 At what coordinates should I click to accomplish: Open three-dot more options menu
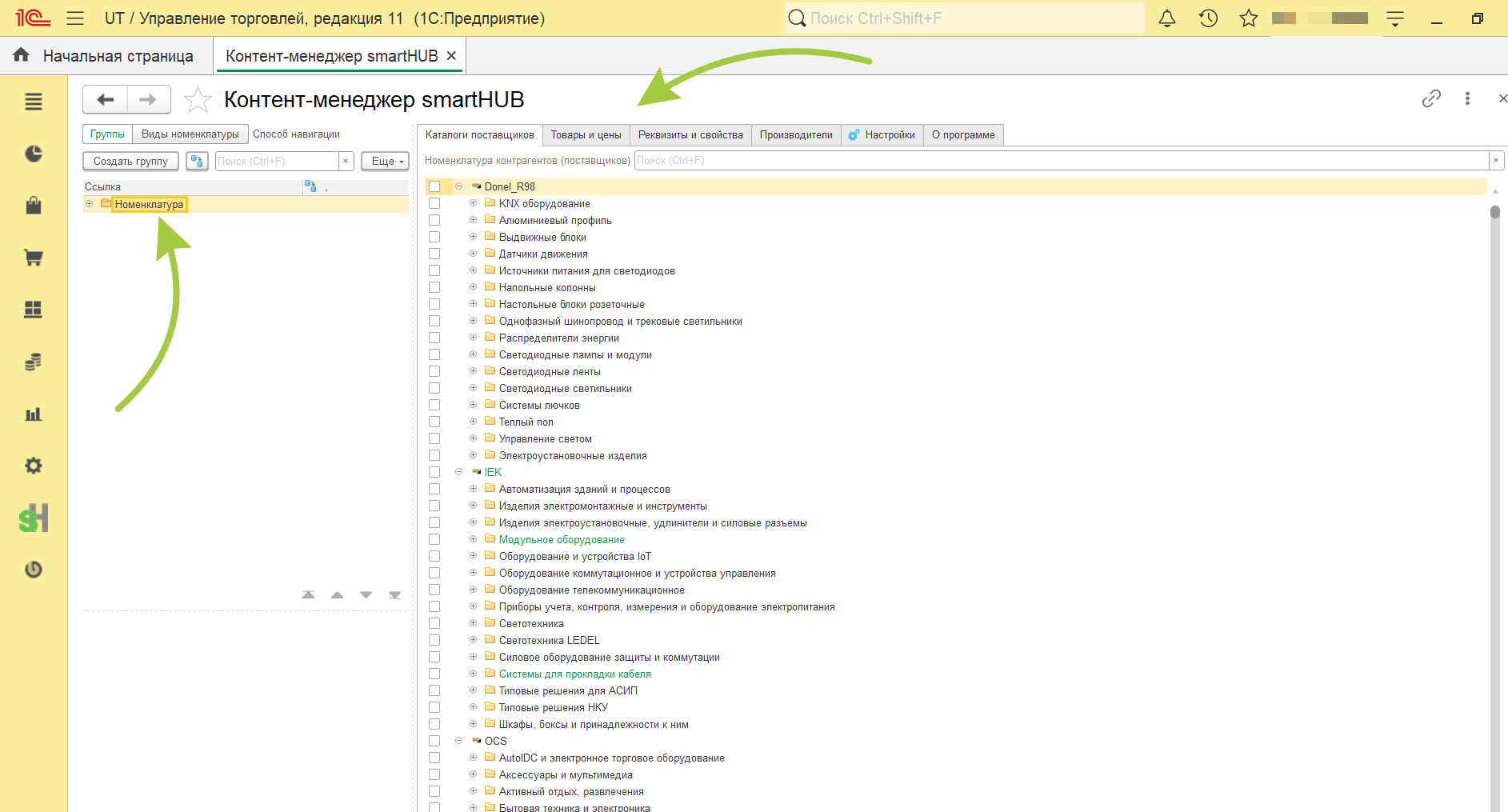click(1467, 98)
